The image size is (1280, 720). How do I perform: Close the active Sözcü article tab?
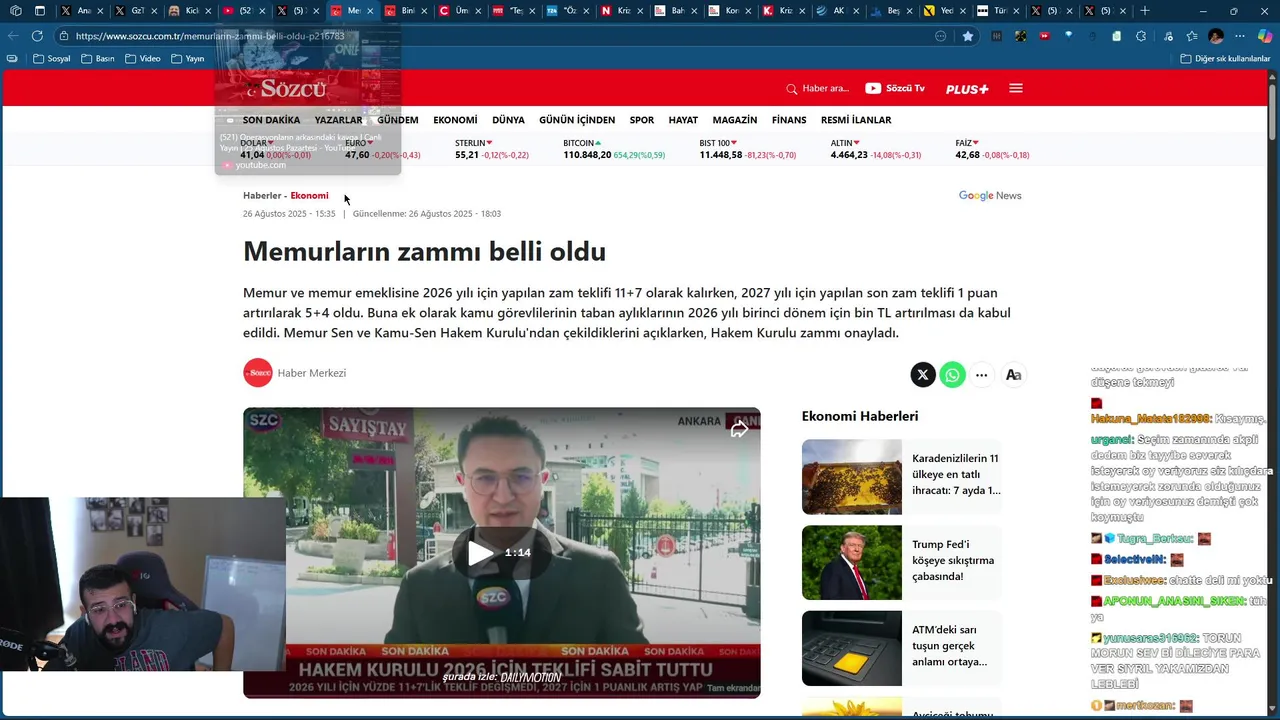(x=371, y=11)
